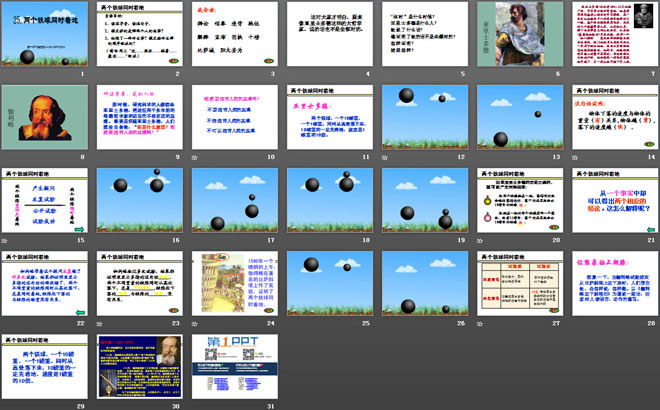The image size is (660, 410).
Task: Click the animation star icon under slide 23
Action: 100,324
